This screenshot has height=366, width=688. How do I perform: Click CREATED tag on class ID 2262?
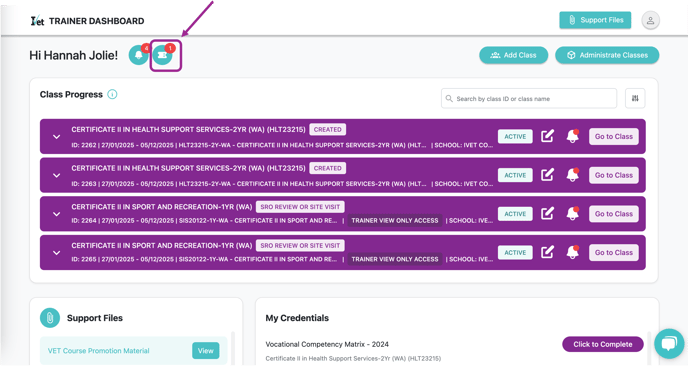328,129
